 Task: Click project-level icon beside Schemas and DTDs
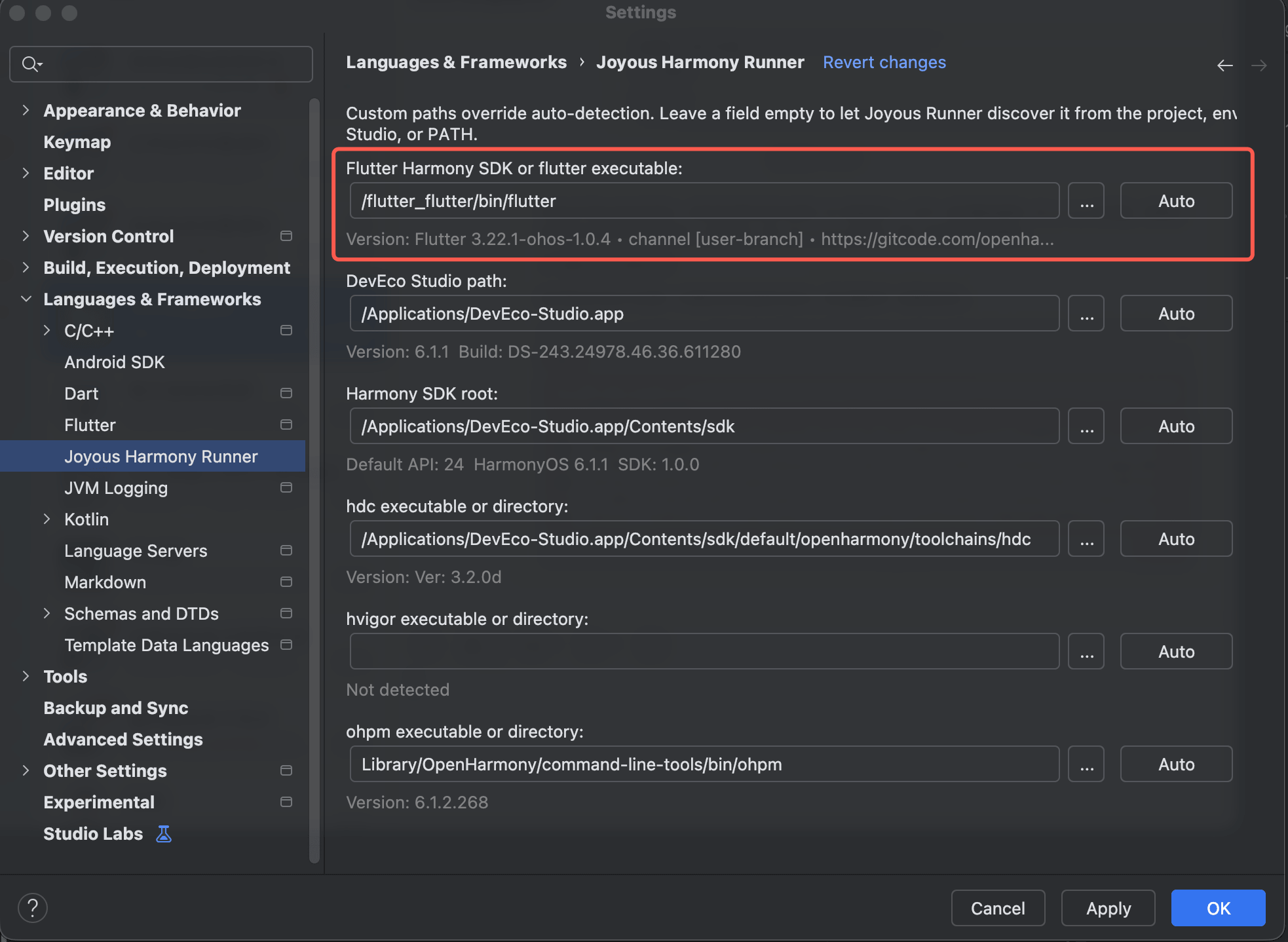[x=286, y=613]
